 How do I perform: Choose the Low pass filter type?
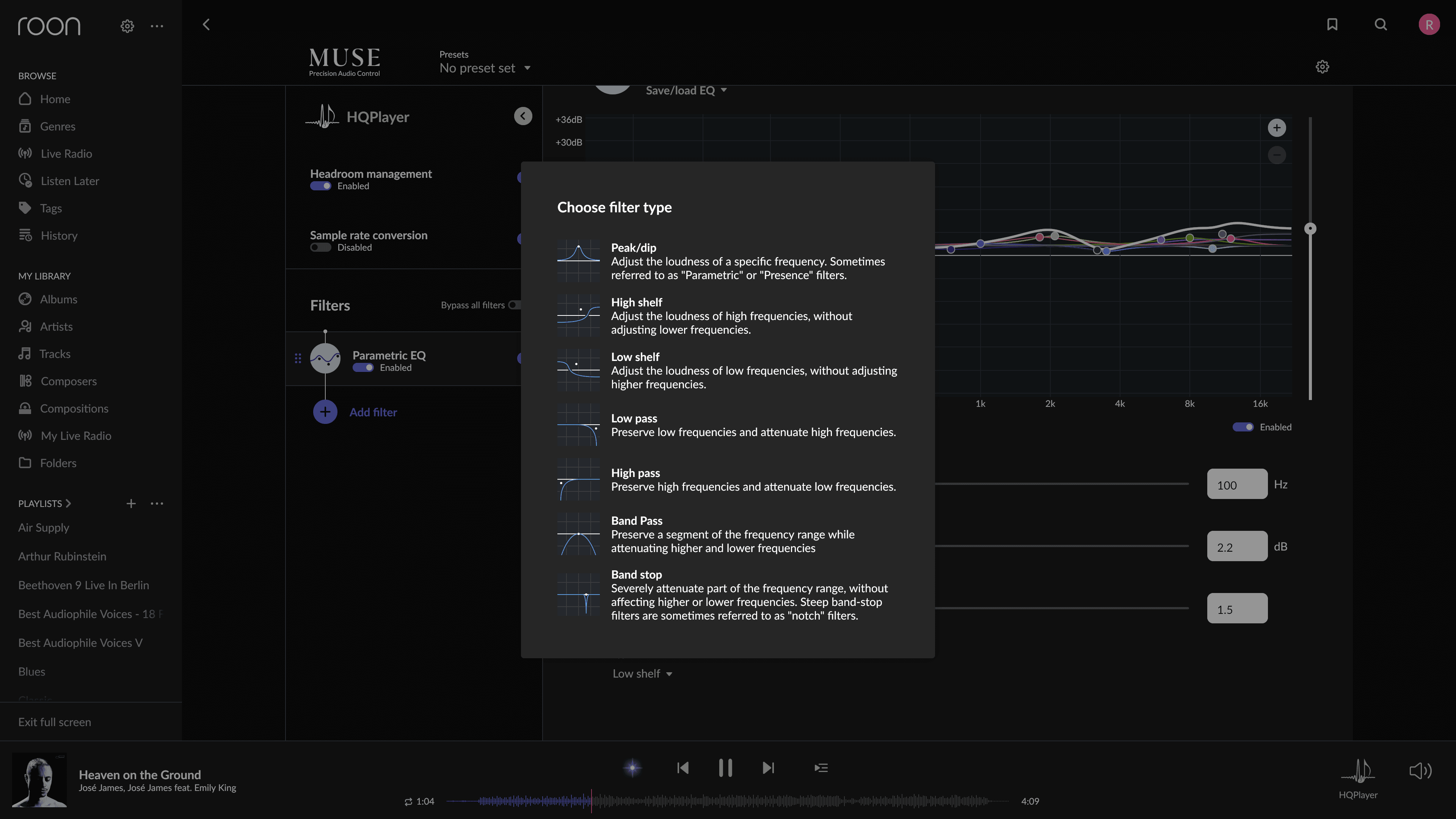[728, 425]
